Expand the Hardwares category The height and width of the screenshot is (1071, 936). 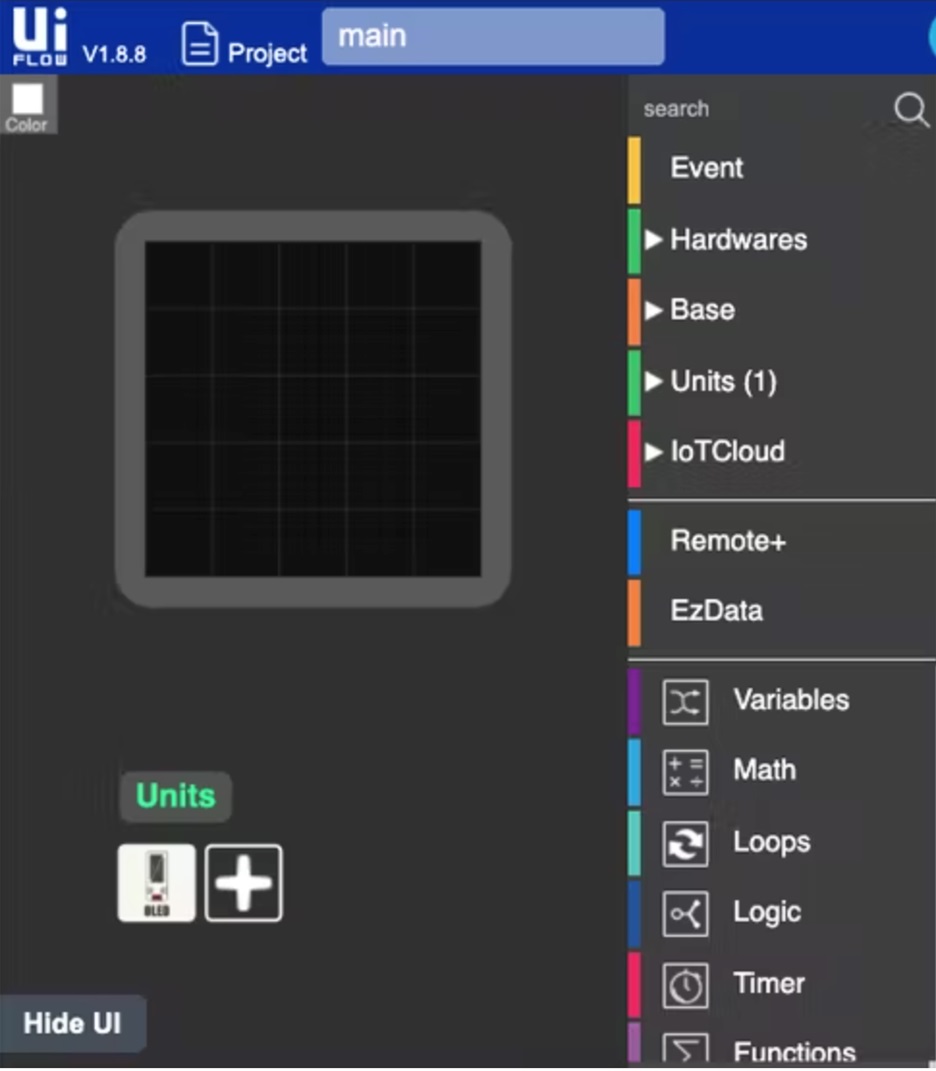pos(740,240)
